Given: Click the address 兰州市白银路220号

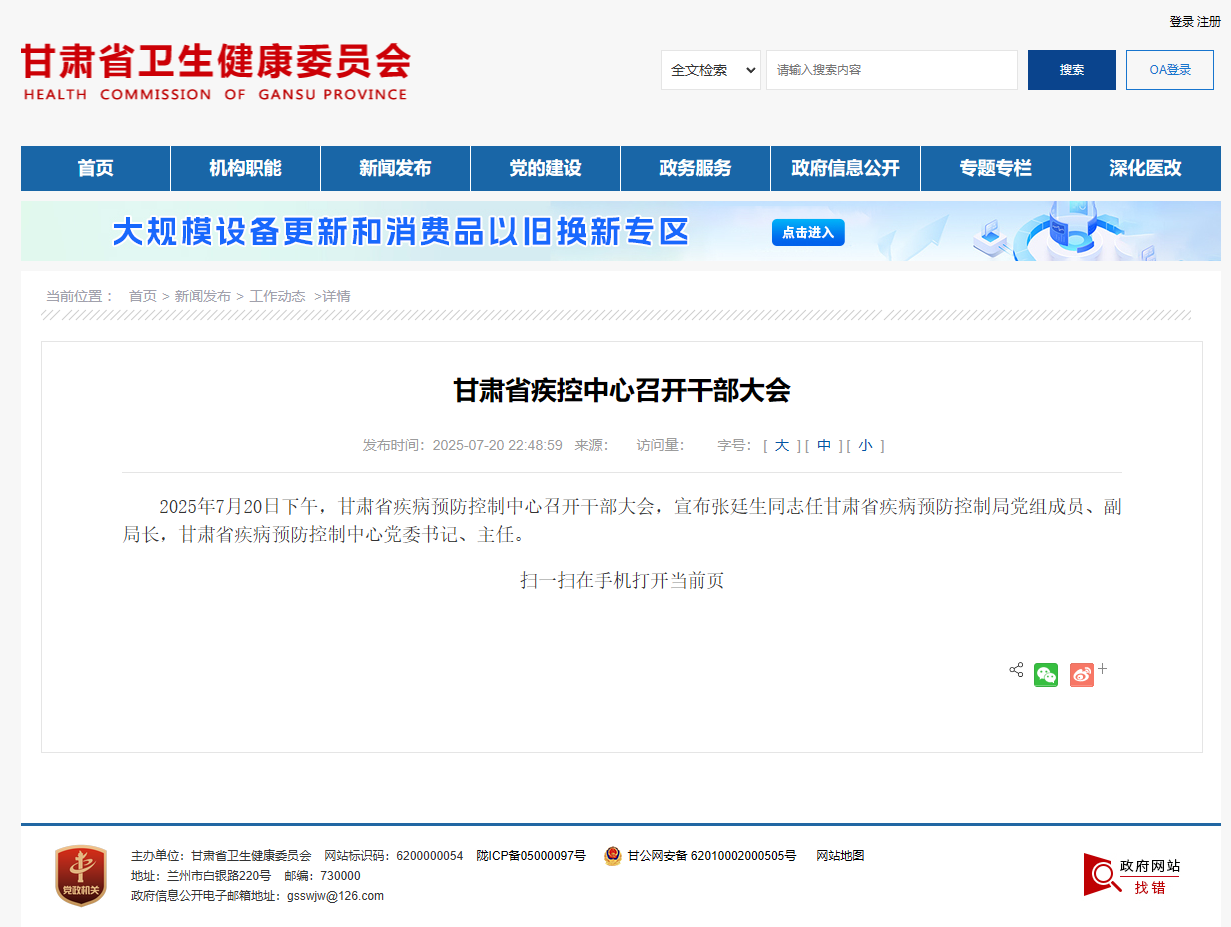Looking at the screenshot, I should tap(219, 876).
